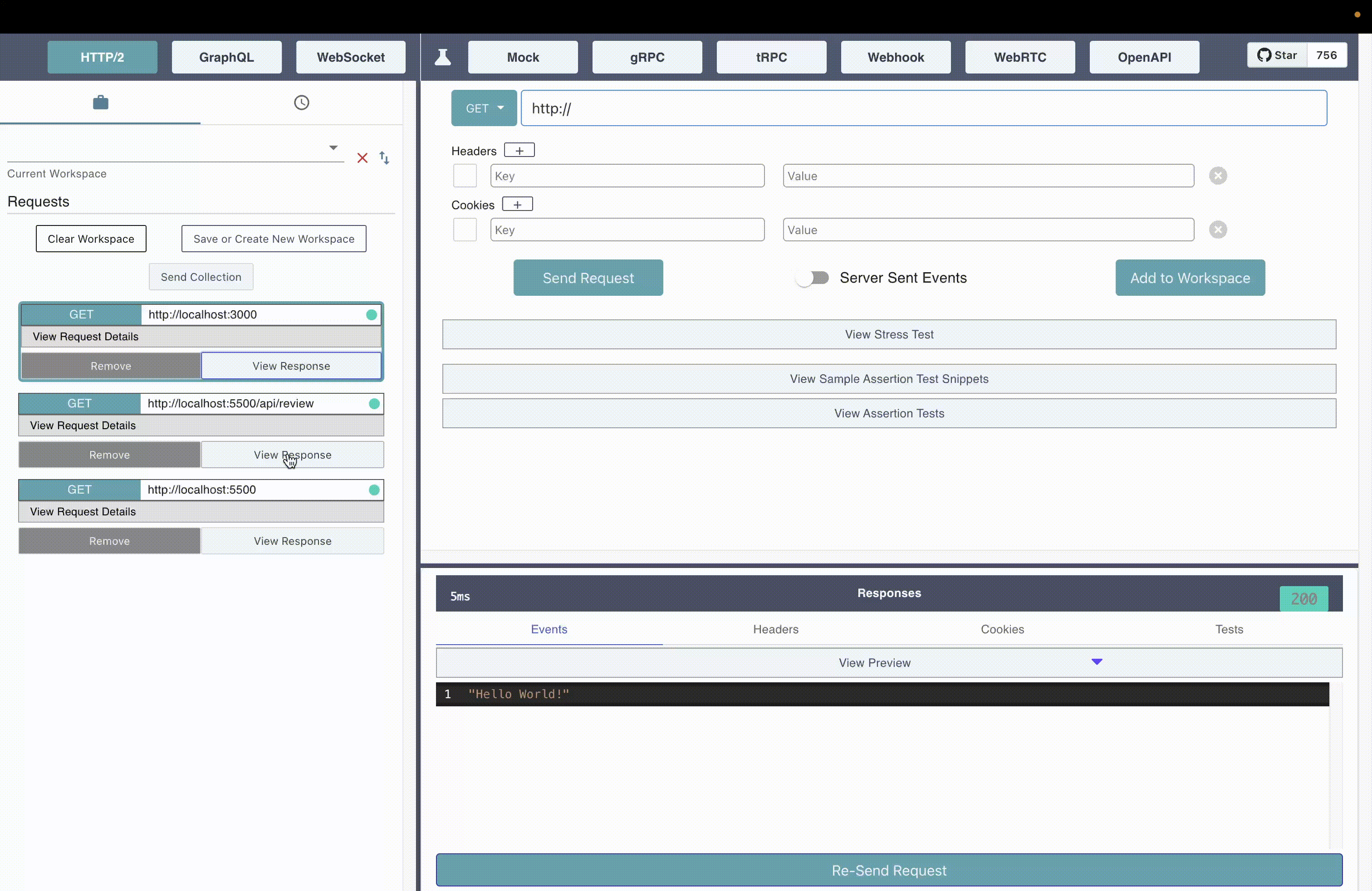This screenshot has height=891, width=1372.
Task: Enable the cookie key checkbox
Action: pyautogui.click(x=465, y=229)
